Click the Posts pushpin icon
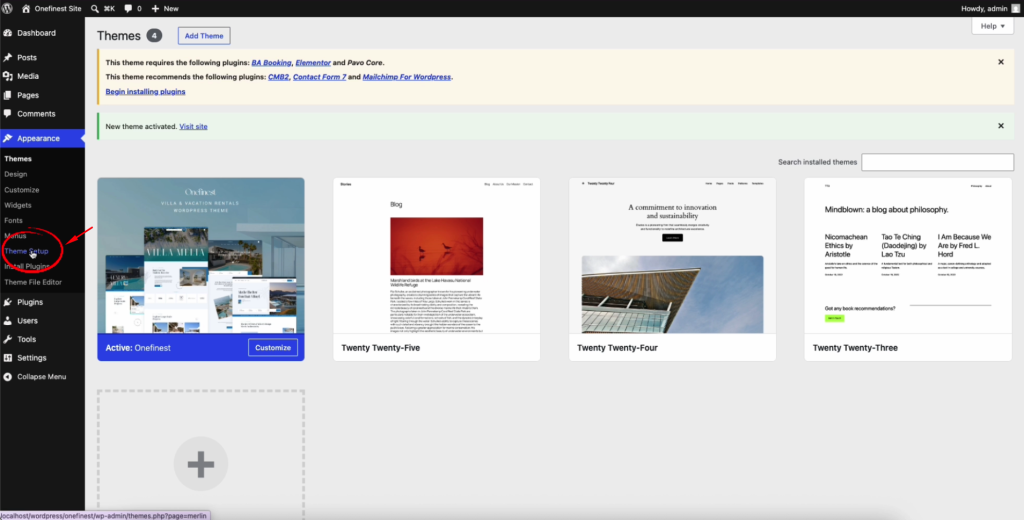Screen dimensions: 1024x520 pyautogui.click(x=8, y=57)
